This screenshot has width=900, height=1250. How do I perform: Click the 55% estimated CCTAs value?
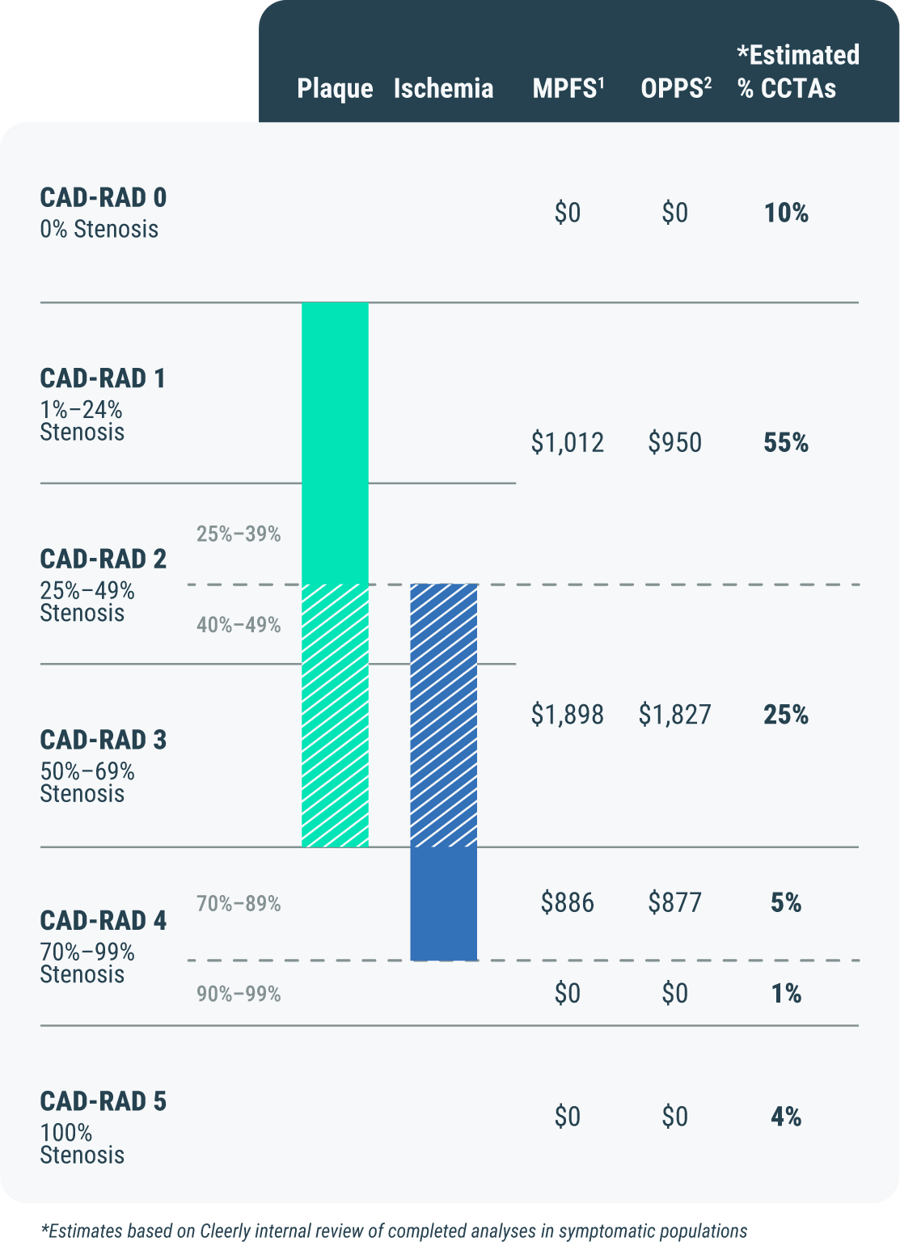(x=786, y=443)
